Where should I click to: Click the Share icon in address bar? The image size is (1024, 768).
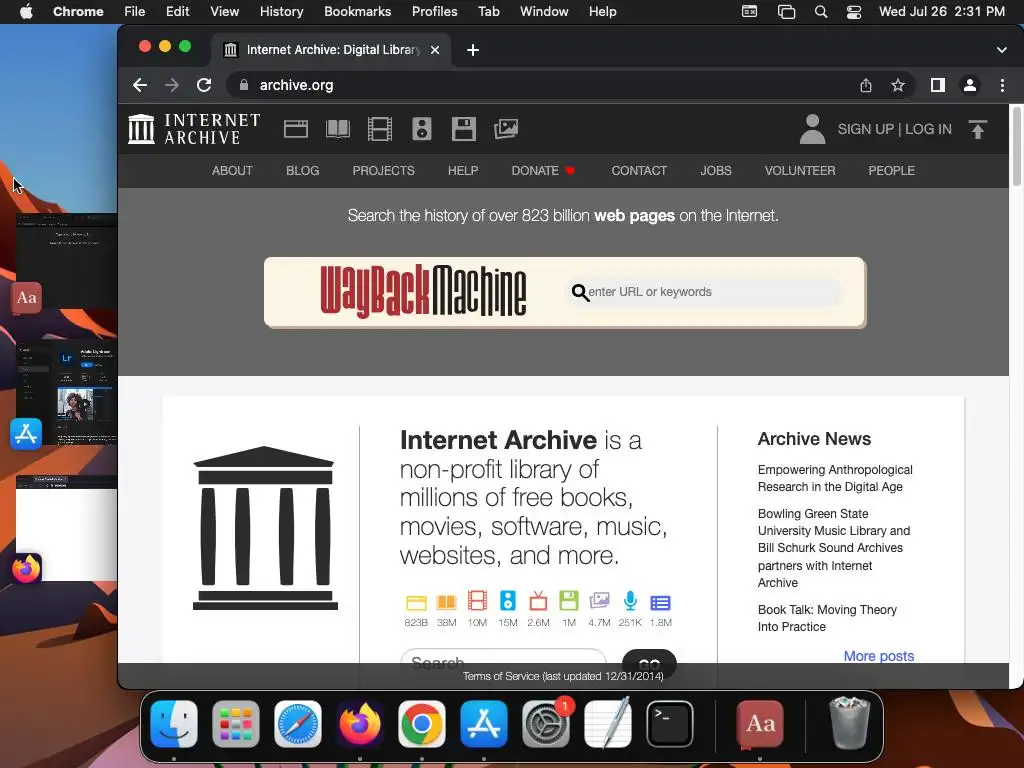pyautogui.click(x=866, y=85)
